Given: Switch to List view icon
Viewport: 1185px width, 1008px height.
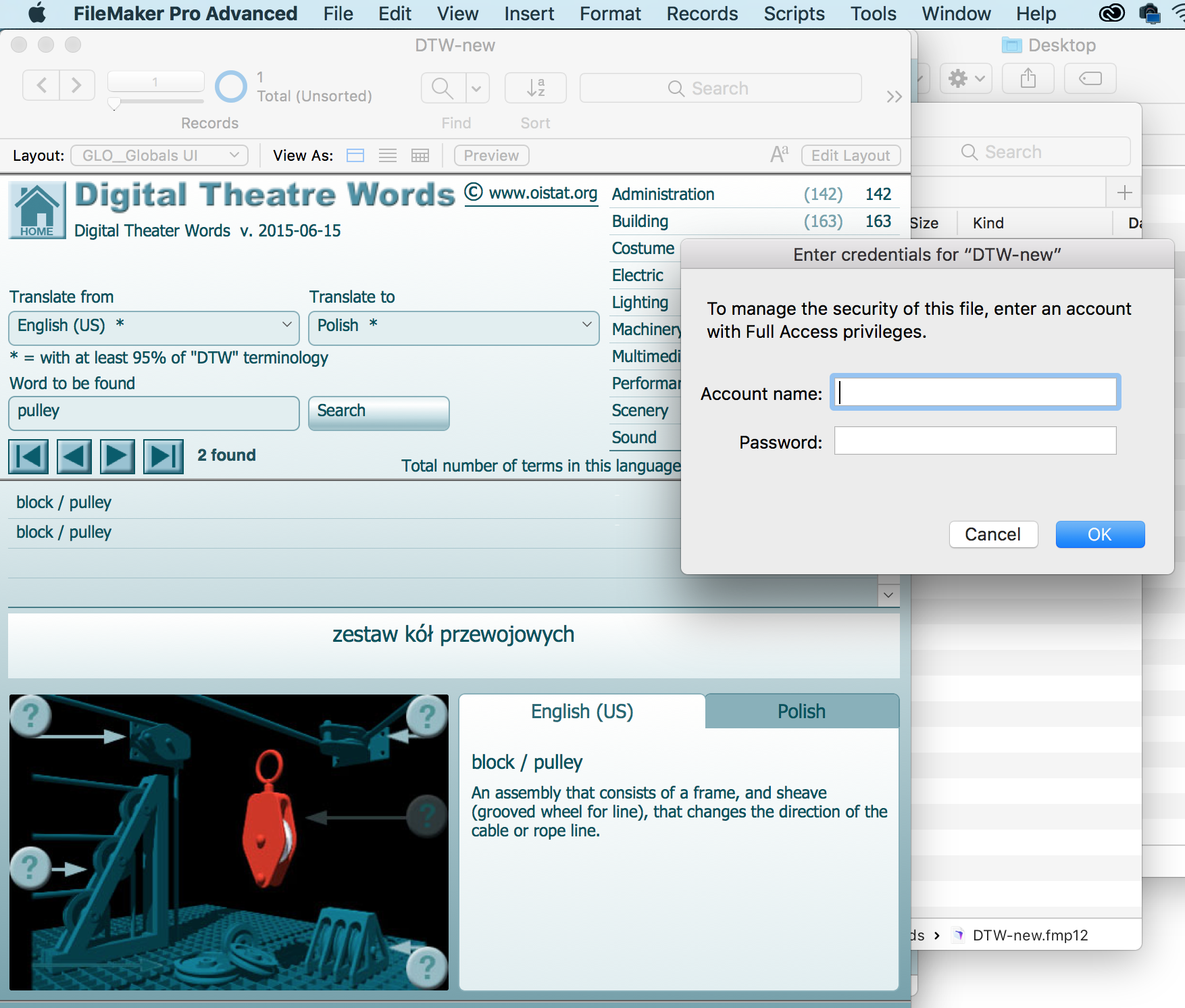Looking at the screenshot, I should [388, 156].
